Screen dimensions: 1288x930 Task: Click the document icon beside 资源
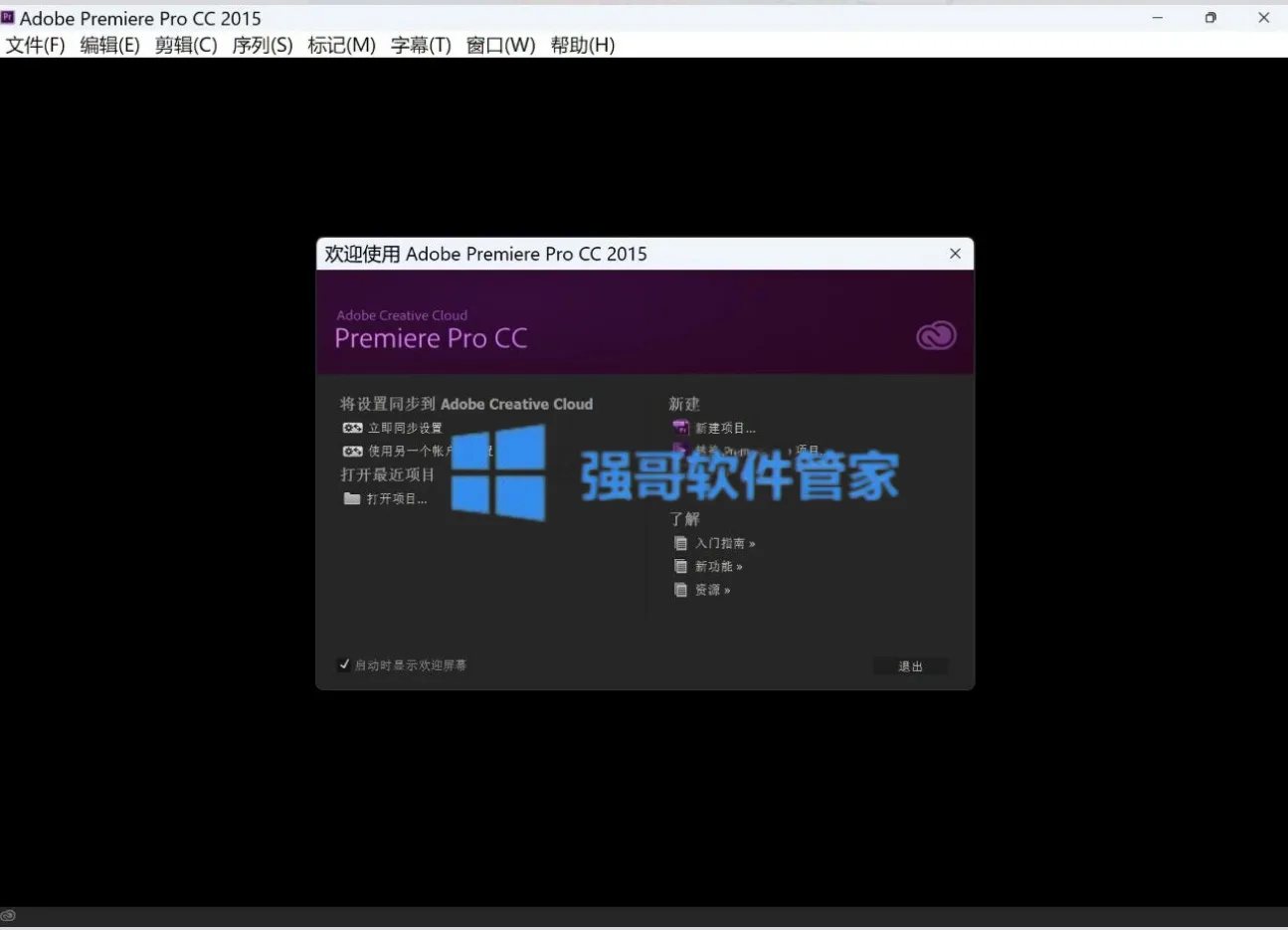pos(681,590)
